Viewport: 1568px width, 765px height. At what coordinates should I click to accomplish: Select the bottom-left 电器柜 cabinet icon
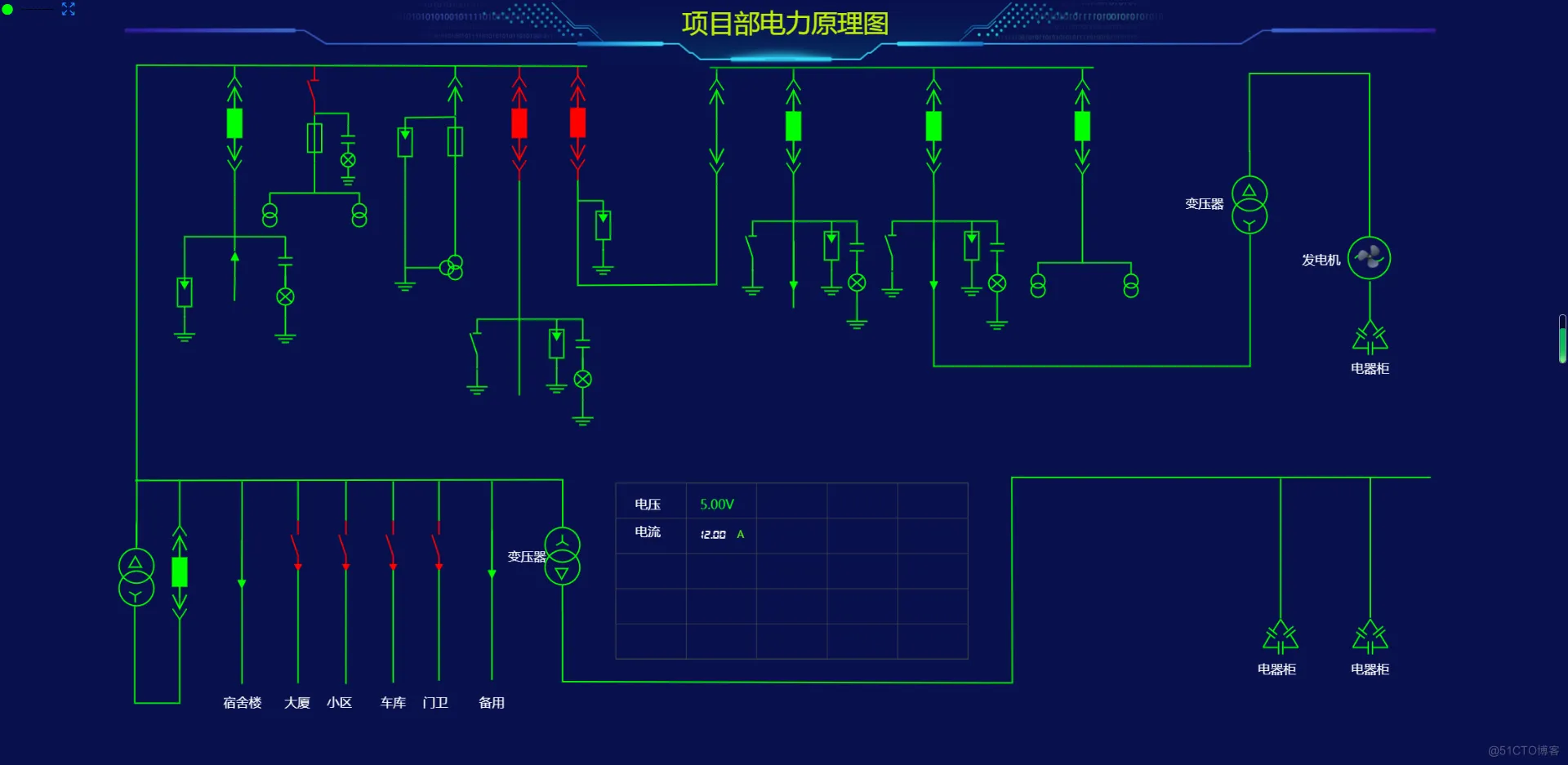(x=1281, y=636)
